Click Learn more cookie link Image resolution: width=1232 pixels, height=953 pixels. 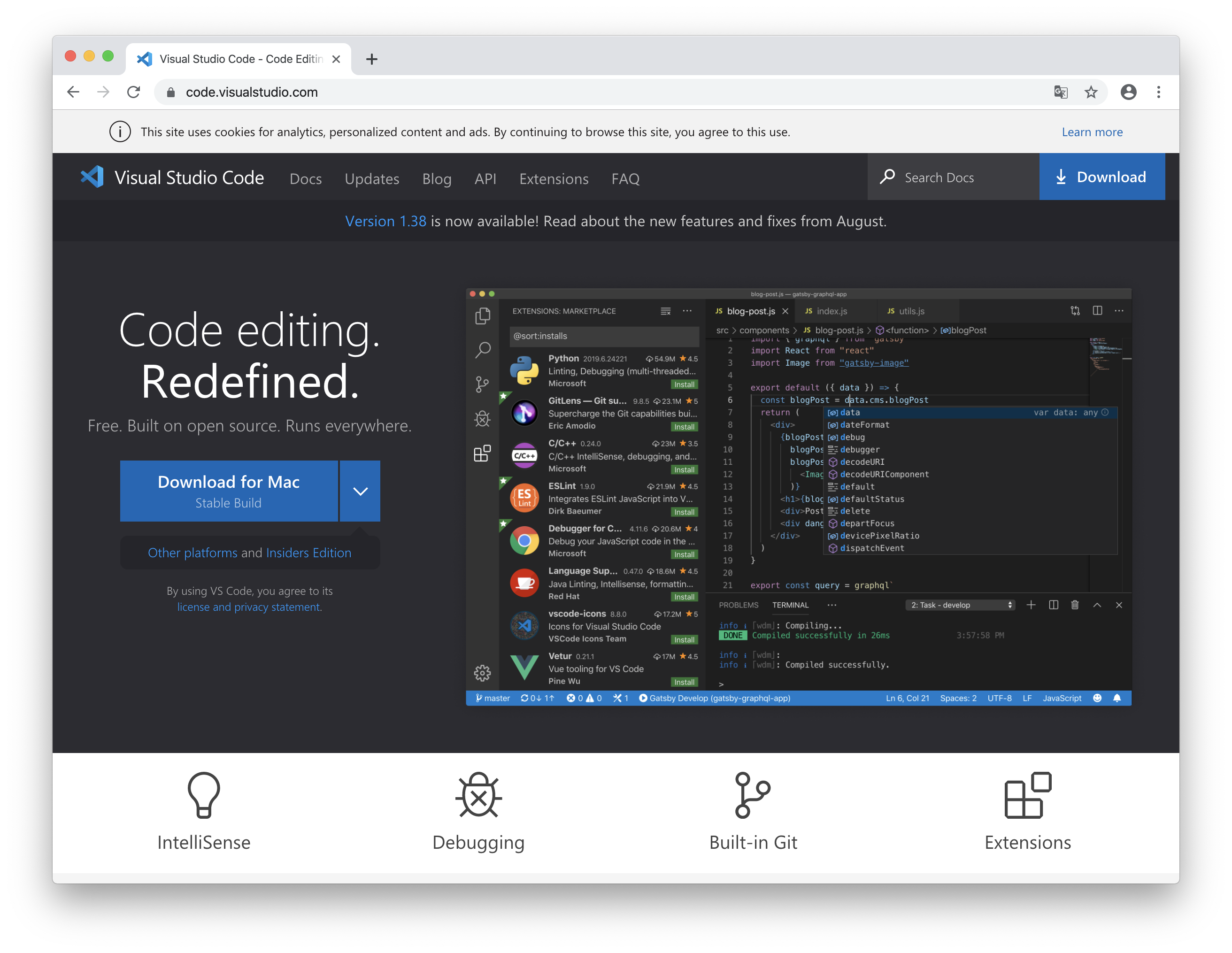click(1092, 132)
